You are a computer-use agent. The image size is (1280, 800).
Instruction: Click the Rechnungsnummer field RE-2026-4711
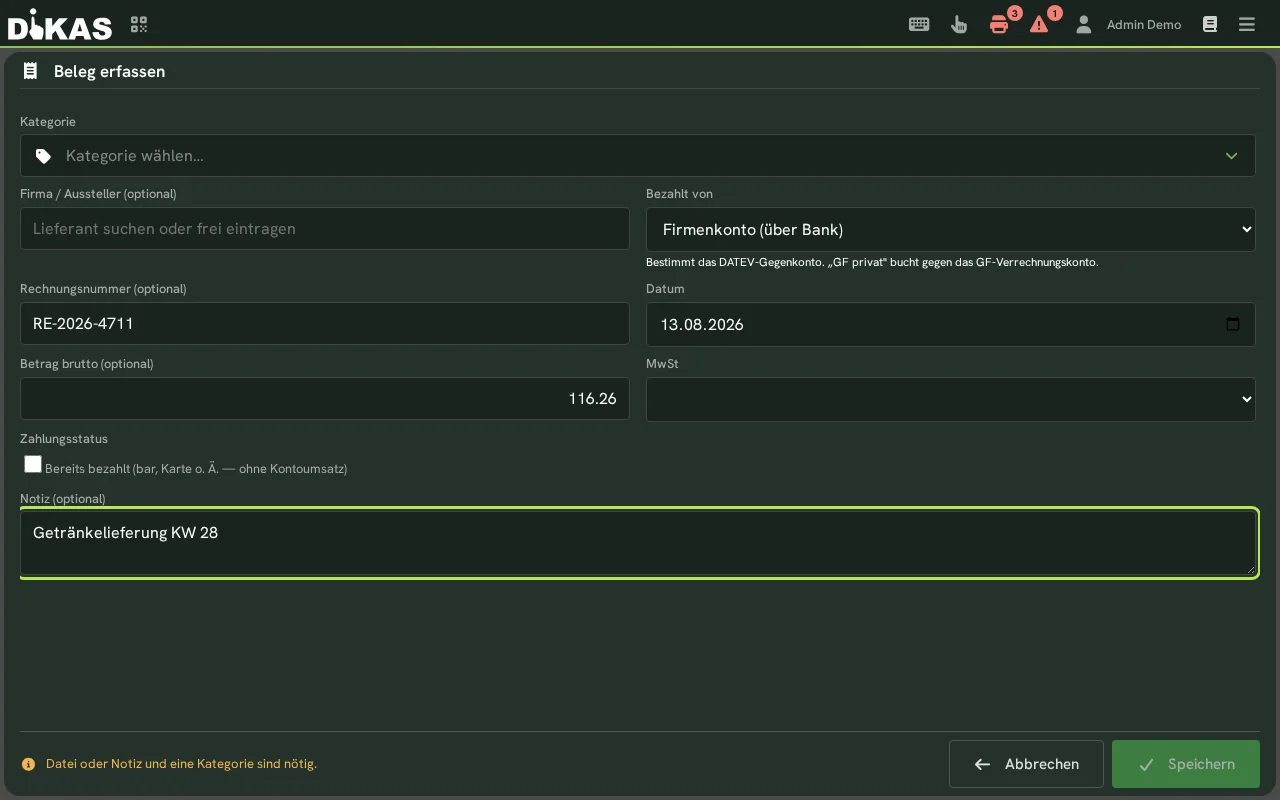coord(325,324)
